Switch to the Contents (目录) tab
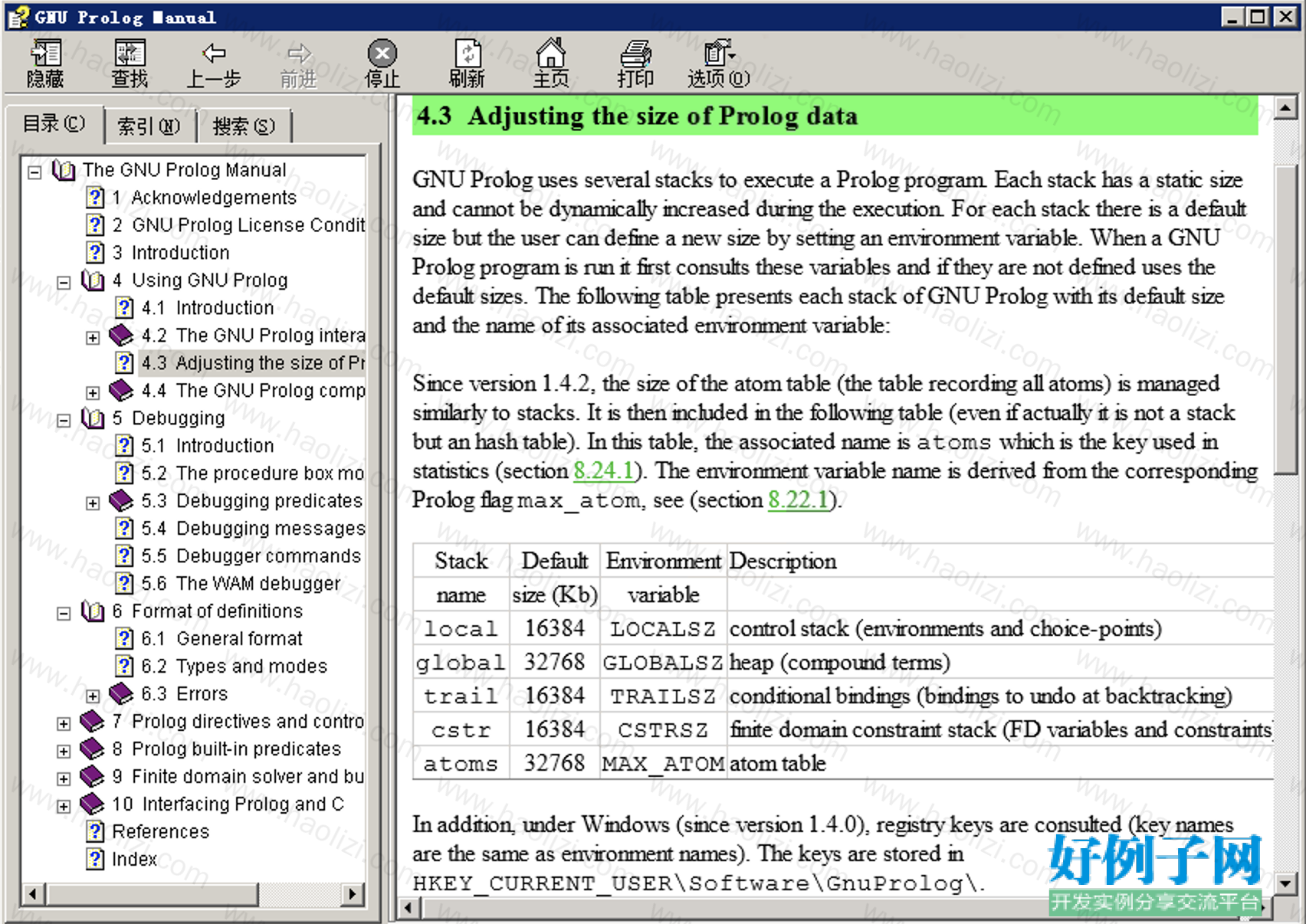Viewport: 1306px width, 924px height. point(54,123)
